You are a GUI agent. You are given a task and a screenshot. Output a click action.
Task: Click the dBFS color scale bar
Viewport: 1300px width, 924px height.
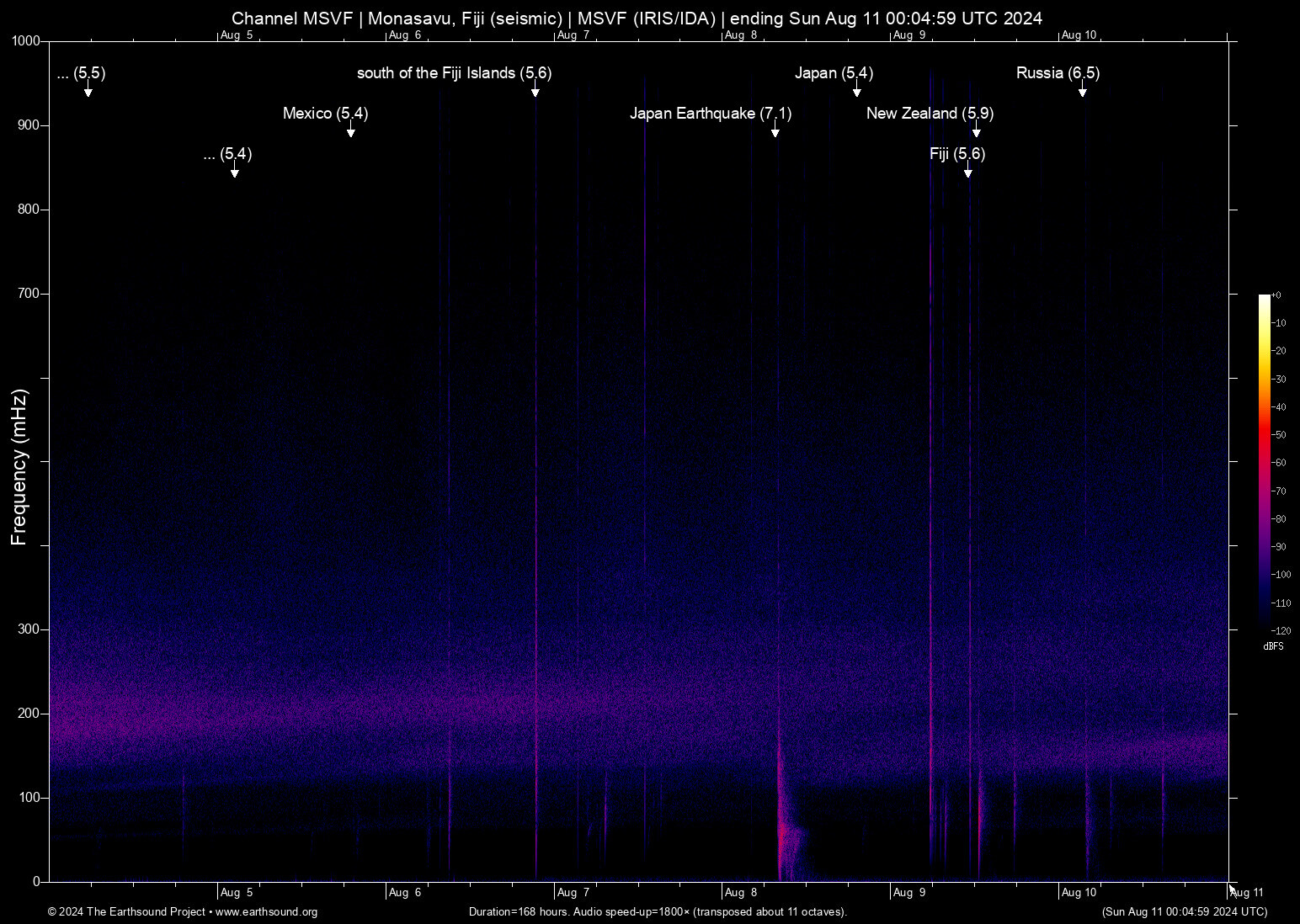coord(1264,462)
